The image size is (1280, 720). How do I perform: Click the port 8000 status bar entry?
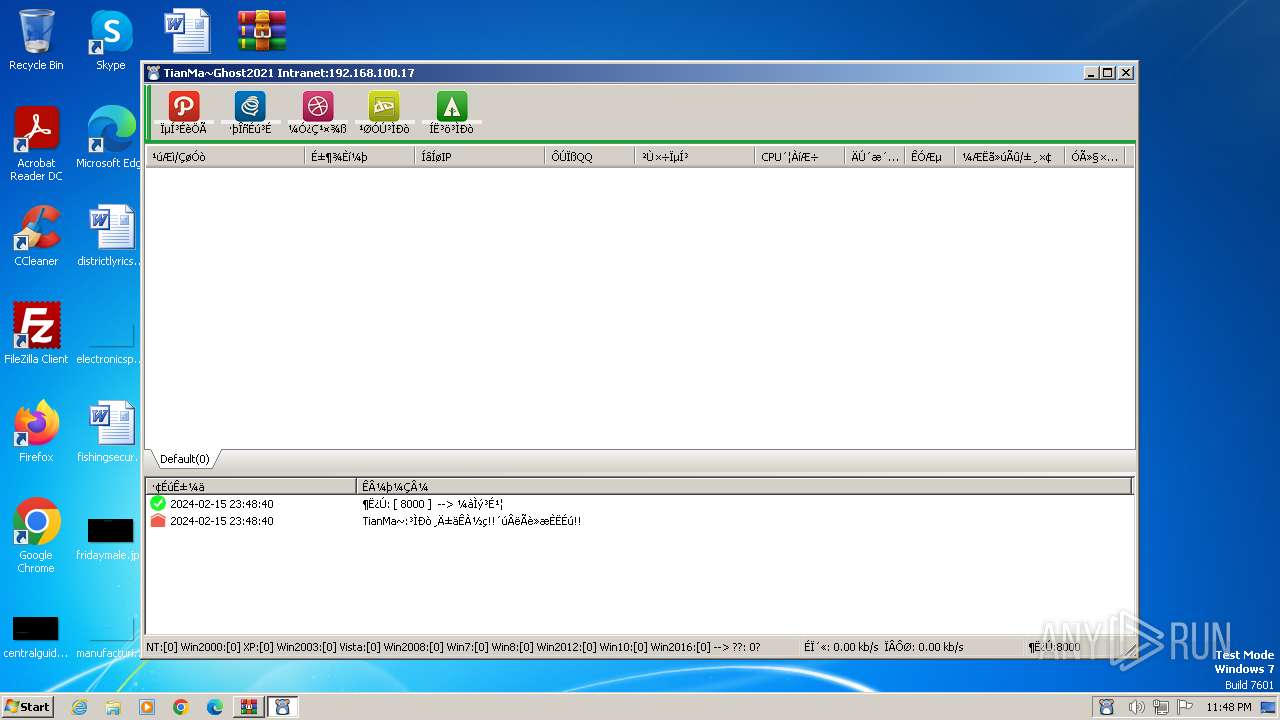[1054, 647]
